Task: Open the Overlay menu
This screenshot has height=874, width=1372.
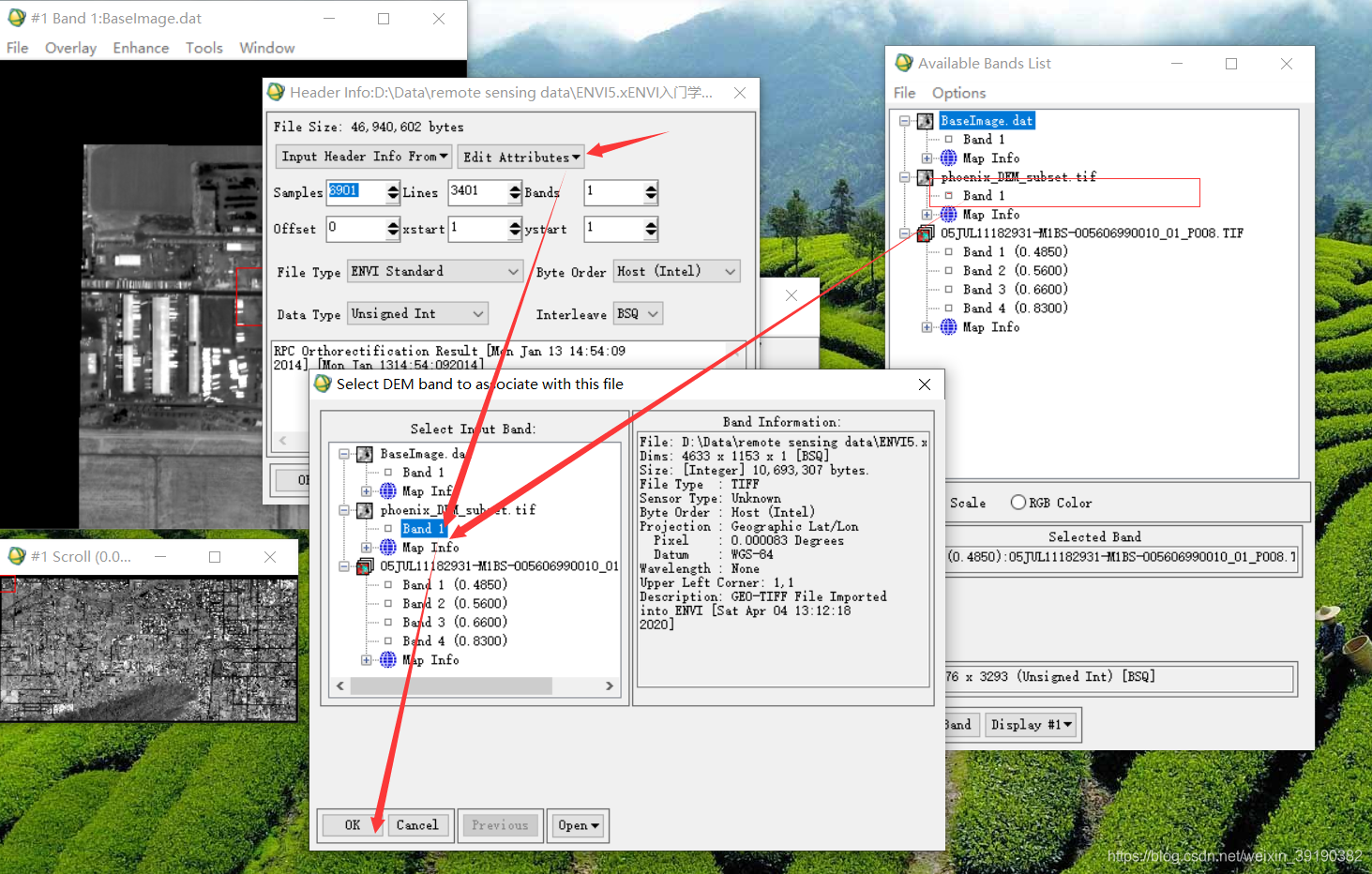Action: [x=70, y=48]
